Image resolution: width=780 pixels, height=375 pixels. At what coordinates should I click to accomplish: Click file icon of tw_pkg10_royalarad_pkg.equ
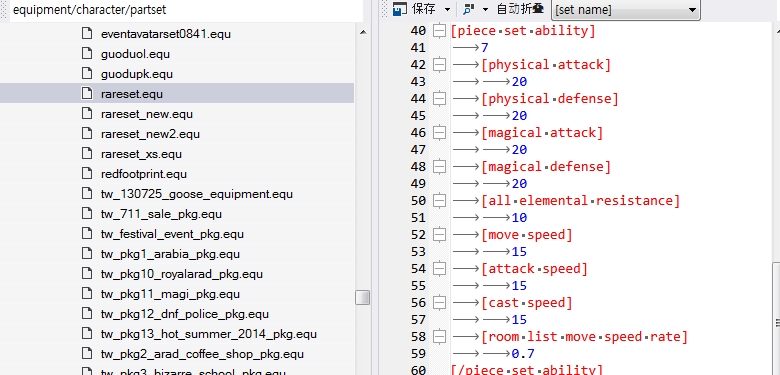(87, 274)
